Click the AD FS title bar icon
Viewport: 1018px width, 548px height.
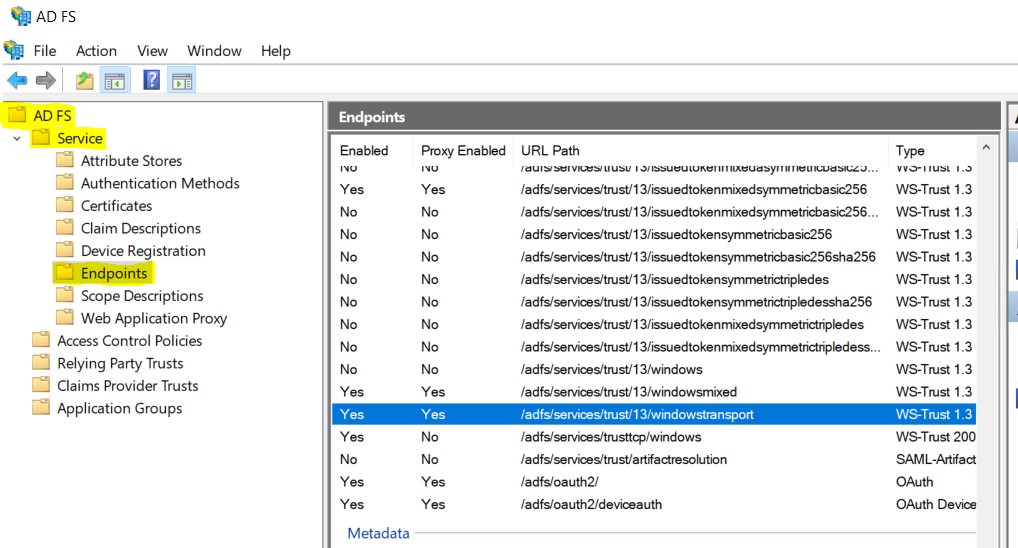[x=21, y=16]
